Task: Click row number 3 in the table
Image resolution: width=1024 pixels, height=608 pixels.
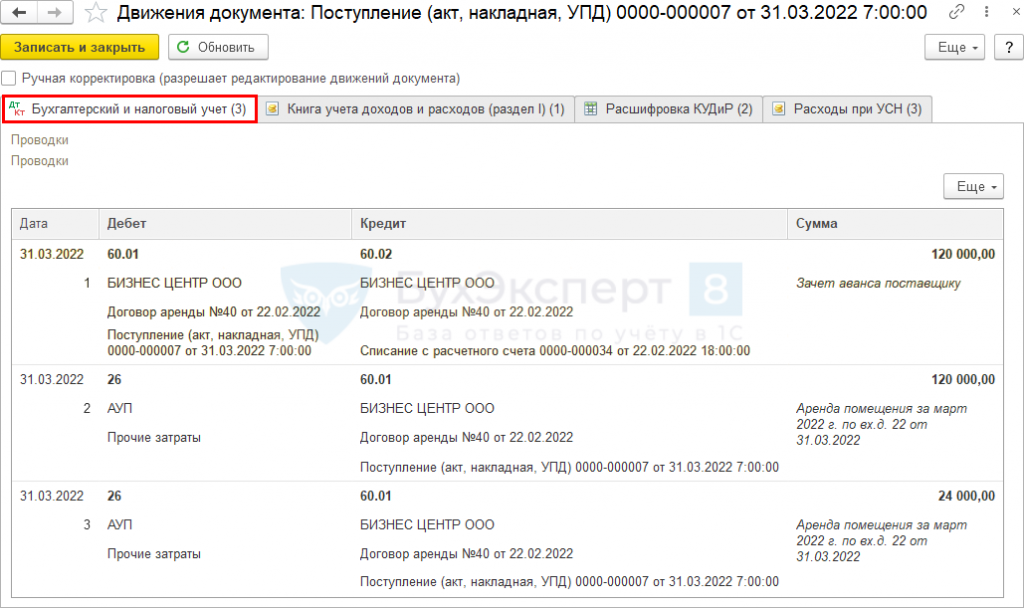Action: pyautogui.click(x=87, y=524)
